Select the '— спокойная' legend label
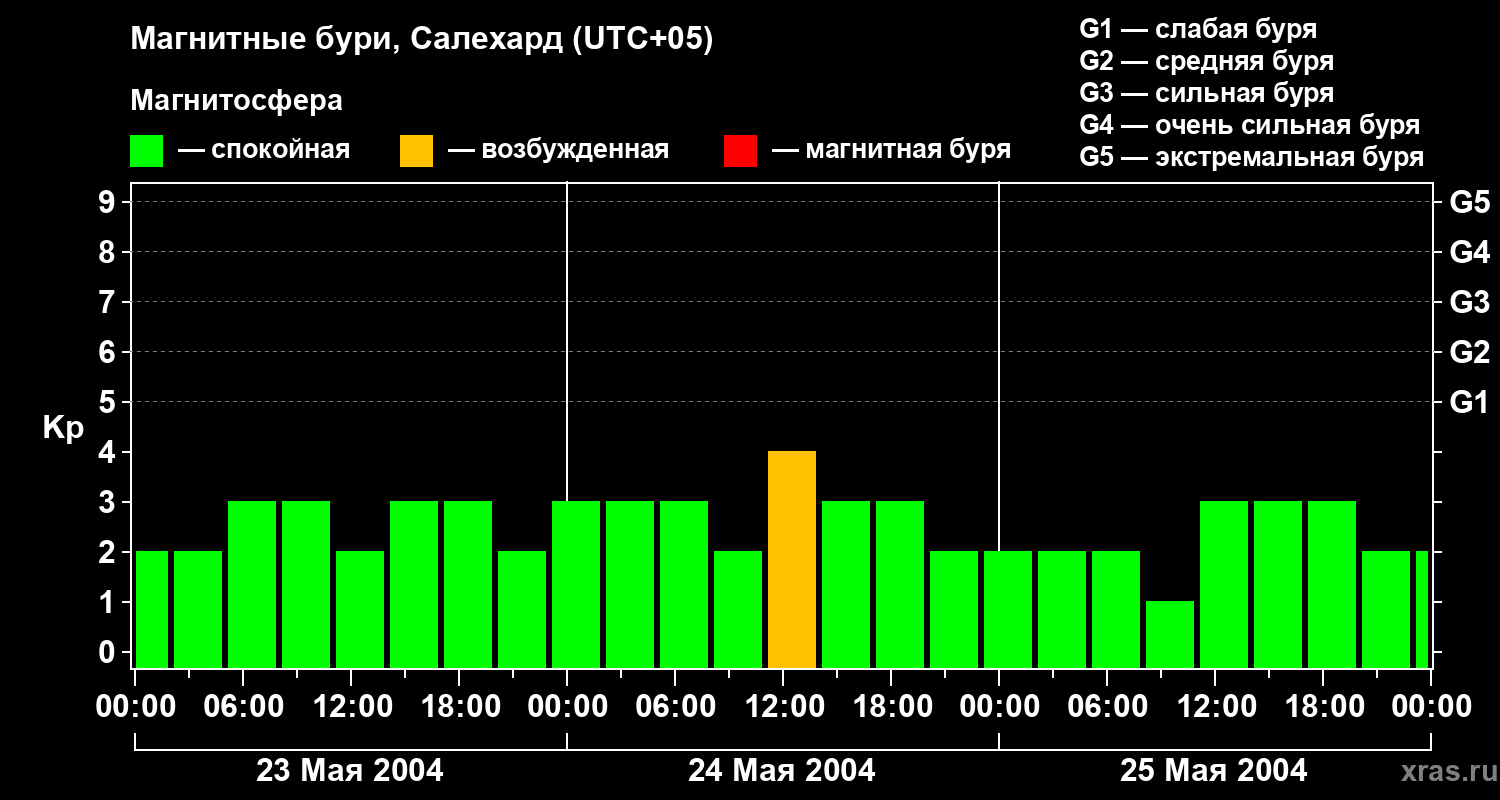Viewport: 1500px width, 800px height. (264, 150)
